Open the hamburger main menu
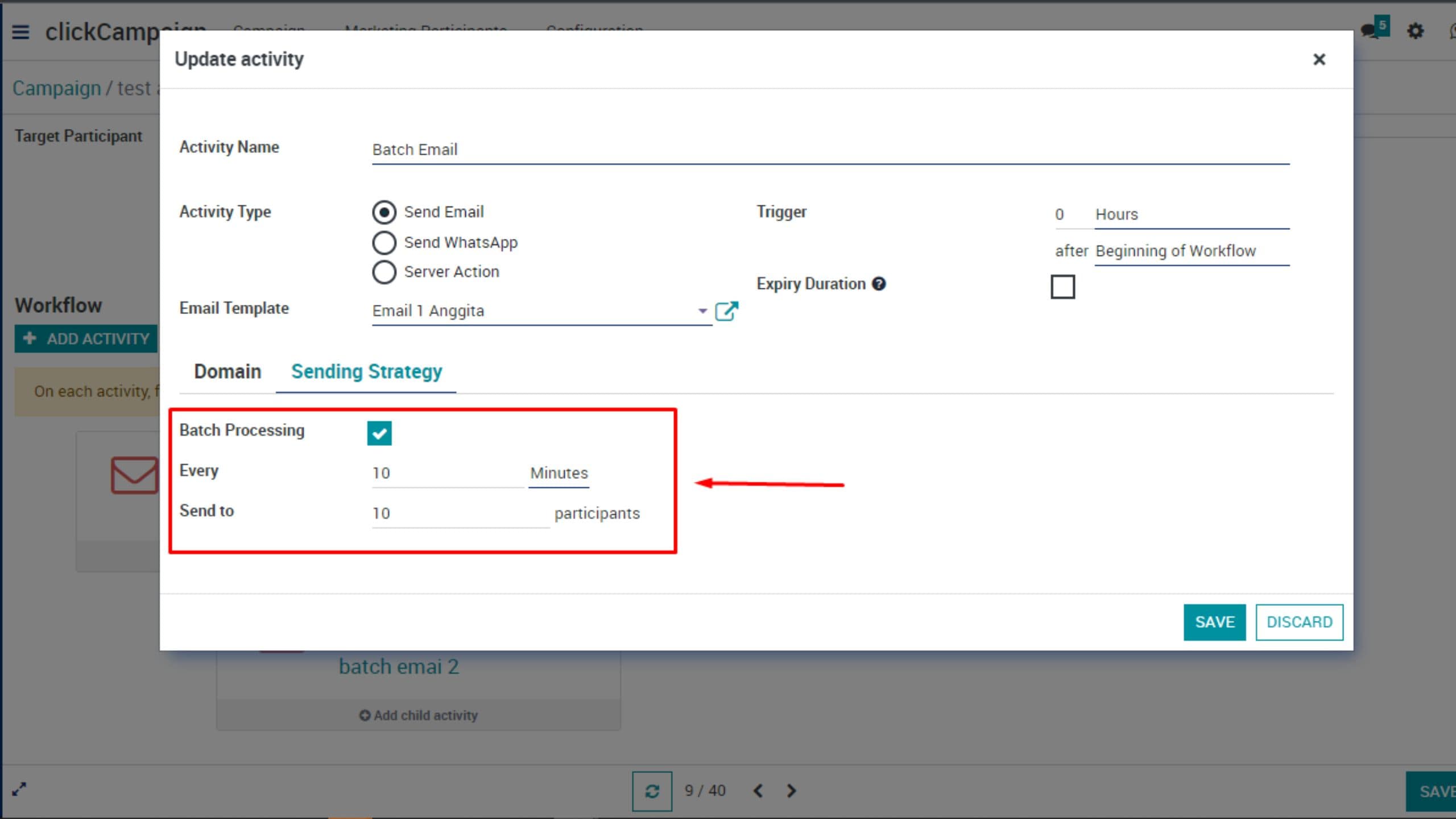The height and width of the screenshot is (819, 1456). [20, 32]
